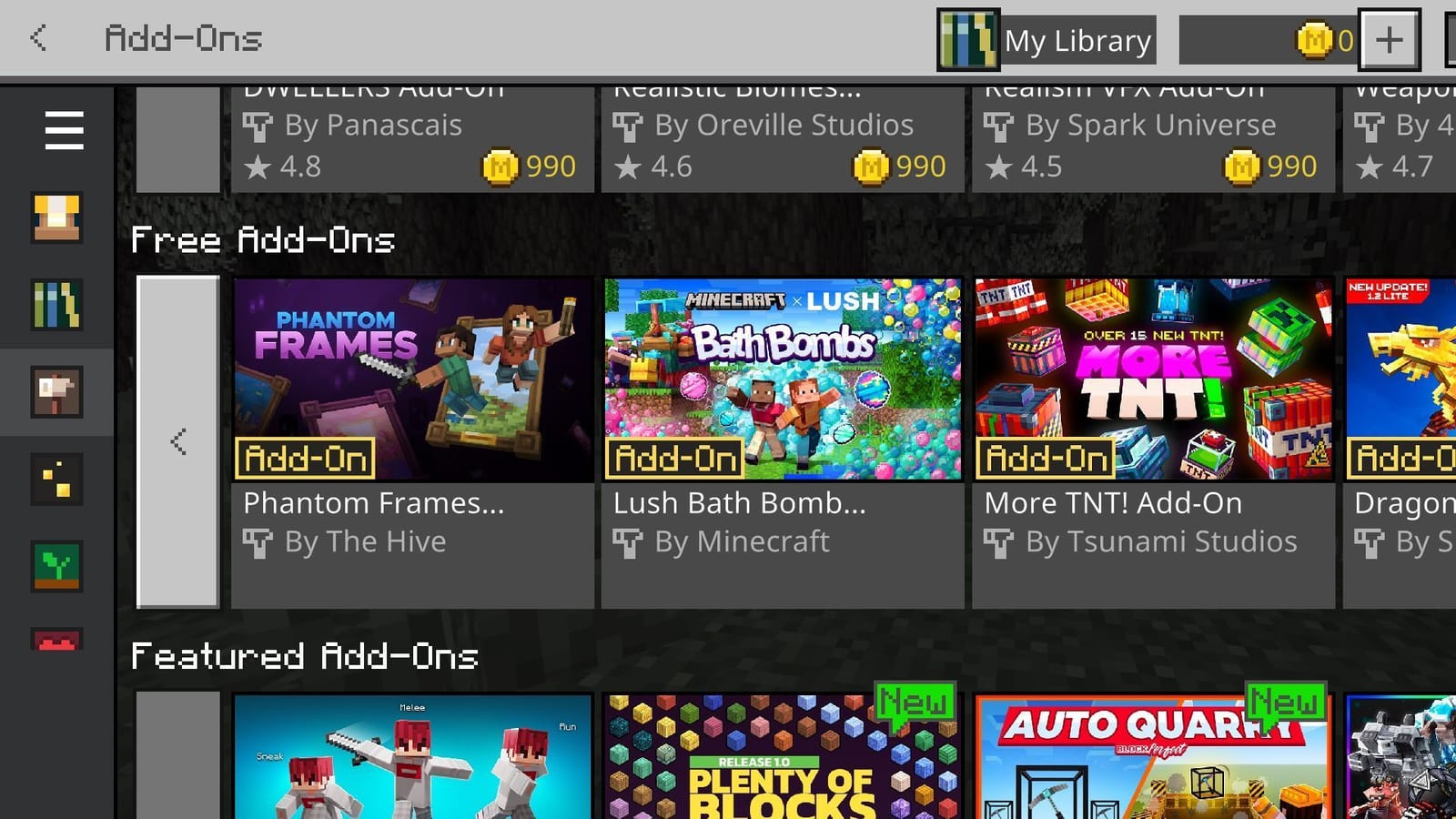
Task: Collapse Free Add-Ons row with left chevron
Action: click(178, 442)
